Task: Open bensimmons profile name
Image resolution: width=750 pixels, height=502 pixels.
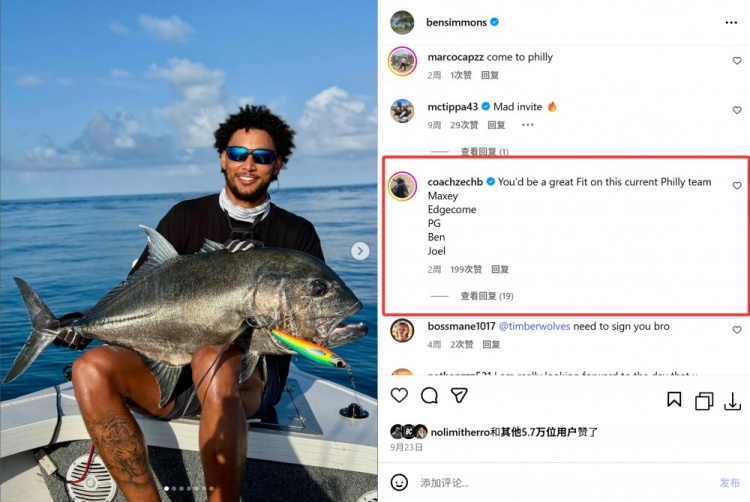Action: click(456, 22)
